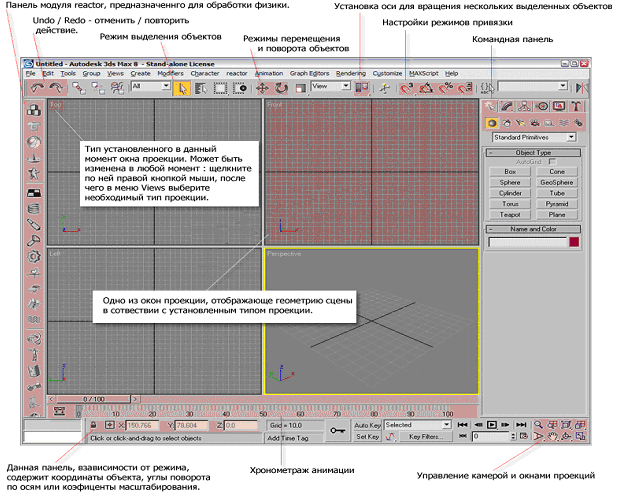
Task: Select the Lights category icon
Action: click(x=520, y=123)
